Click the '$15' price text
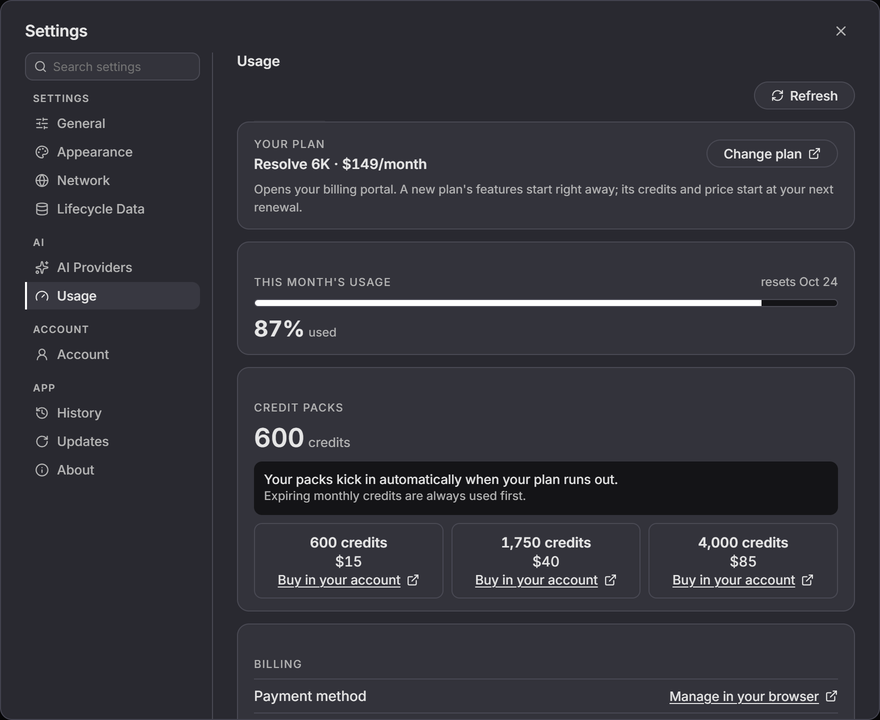Viewport: 880px width, 720px height. pos(348,562)
